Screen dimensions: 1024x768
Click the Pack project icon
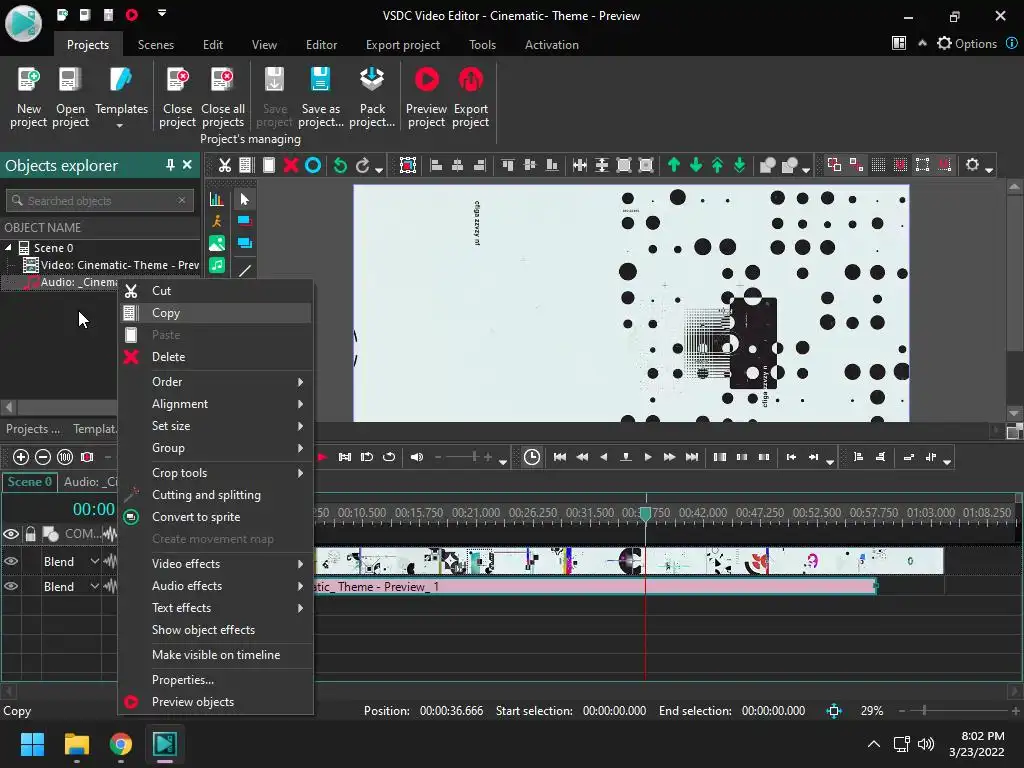coord(372,80)
